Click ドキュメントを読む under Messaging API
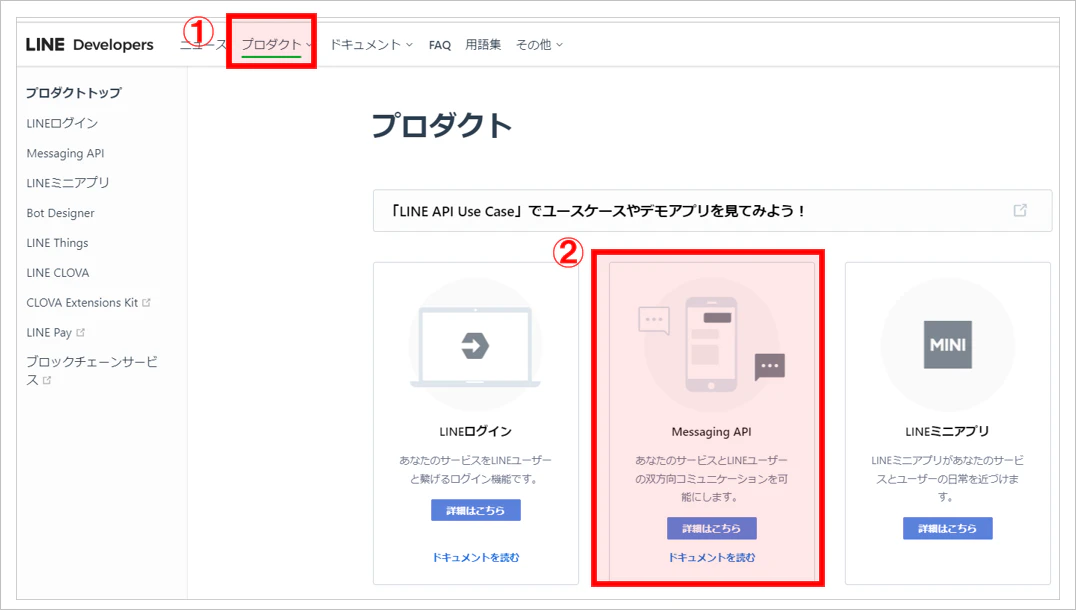The height and width of the screenshot is (610, 1076). click(712, 557)
